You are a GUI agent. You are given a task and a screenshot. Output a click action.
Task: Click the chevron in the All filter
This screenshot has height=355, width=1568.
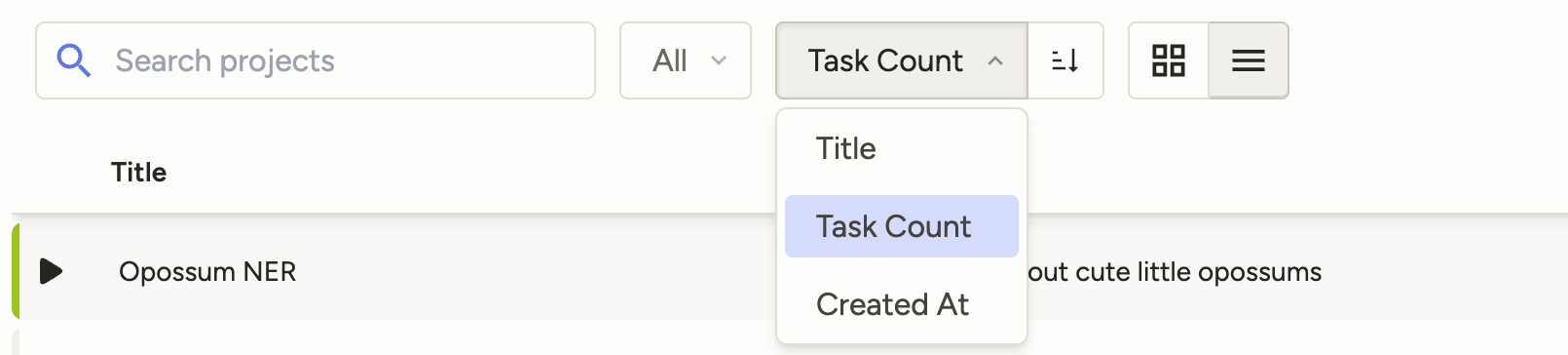click(719, 60)
